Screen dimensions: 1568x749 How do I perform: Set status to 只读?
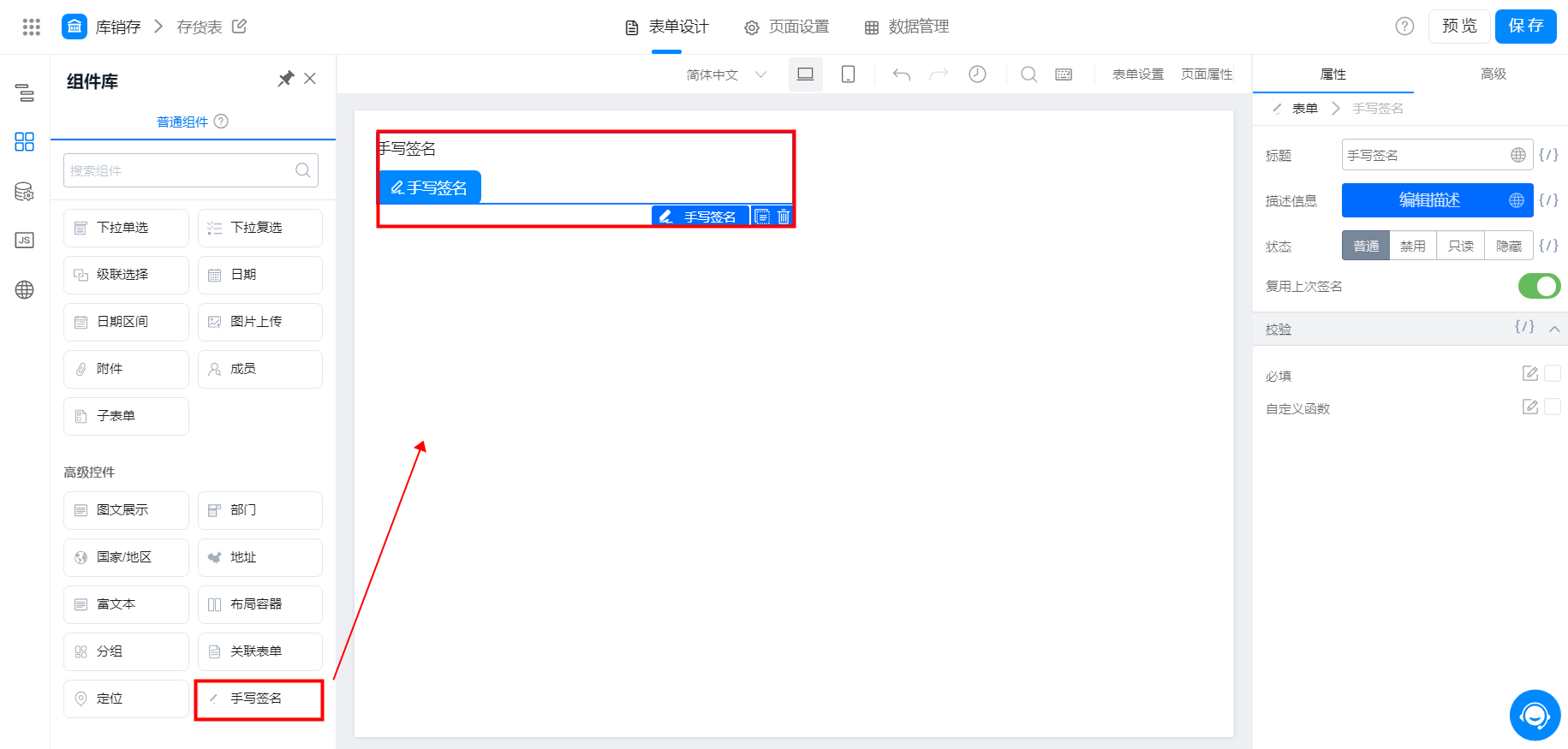pyautogui.click(x=1461, y=246)
